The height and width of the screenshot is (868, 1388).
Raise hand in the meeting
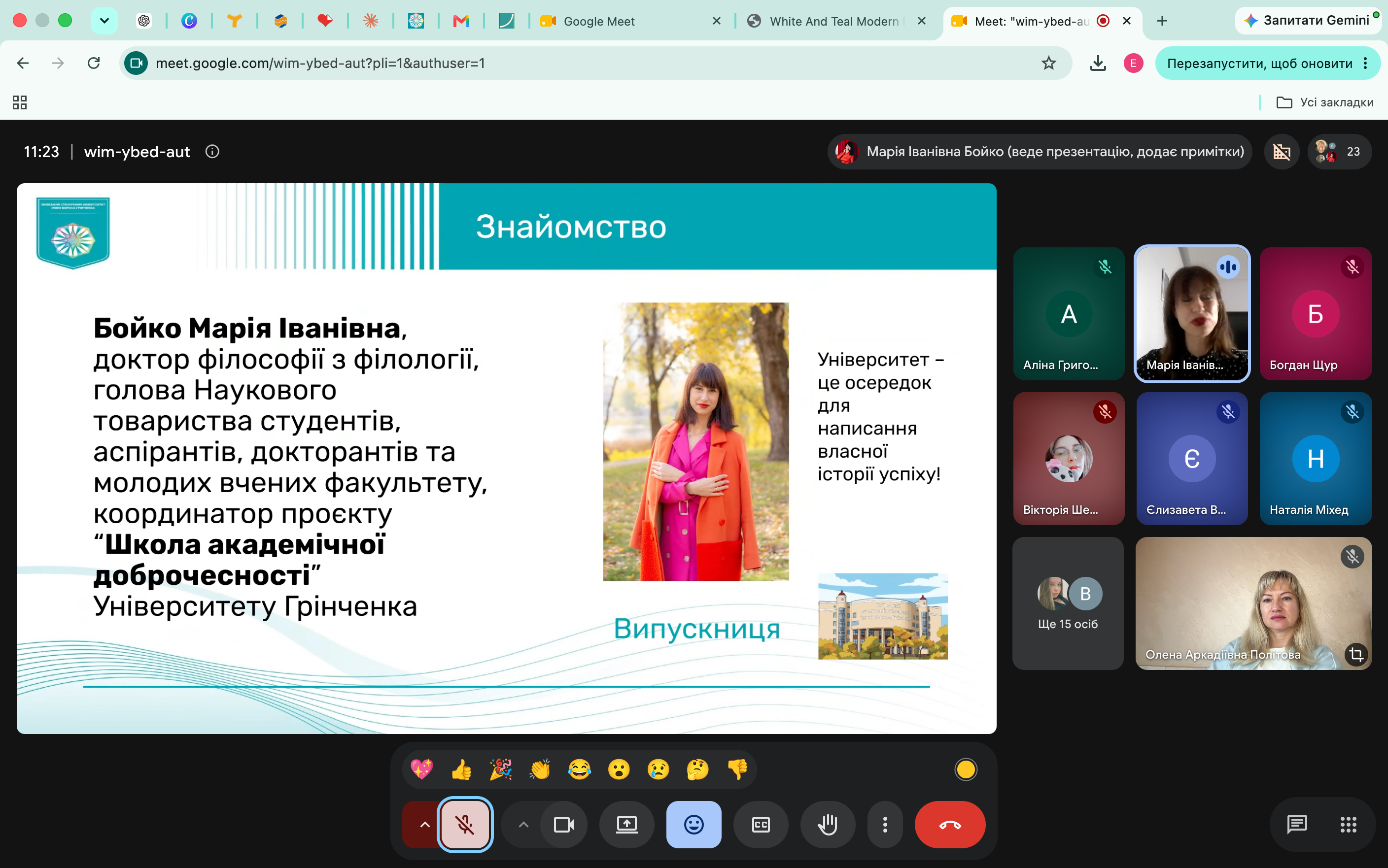[x=828, y=824]
